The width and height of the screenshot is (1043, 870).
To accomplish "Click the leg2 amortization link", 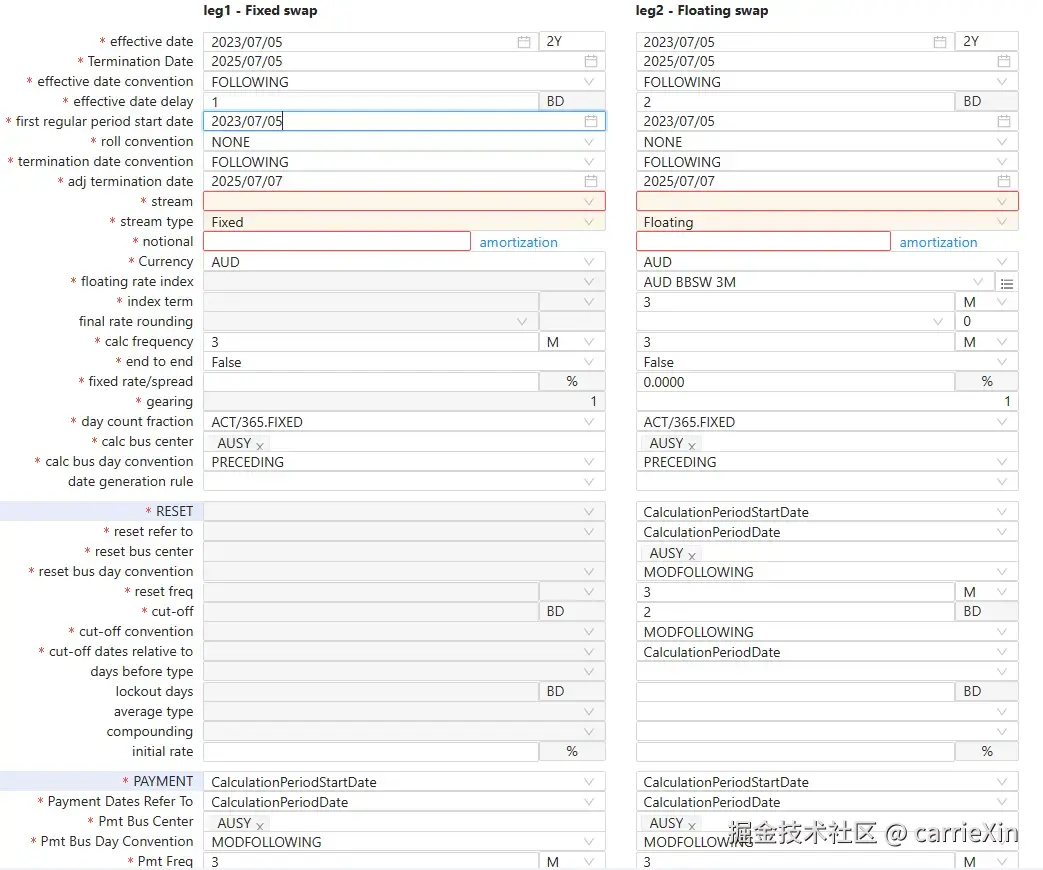I will coord(938,242).
